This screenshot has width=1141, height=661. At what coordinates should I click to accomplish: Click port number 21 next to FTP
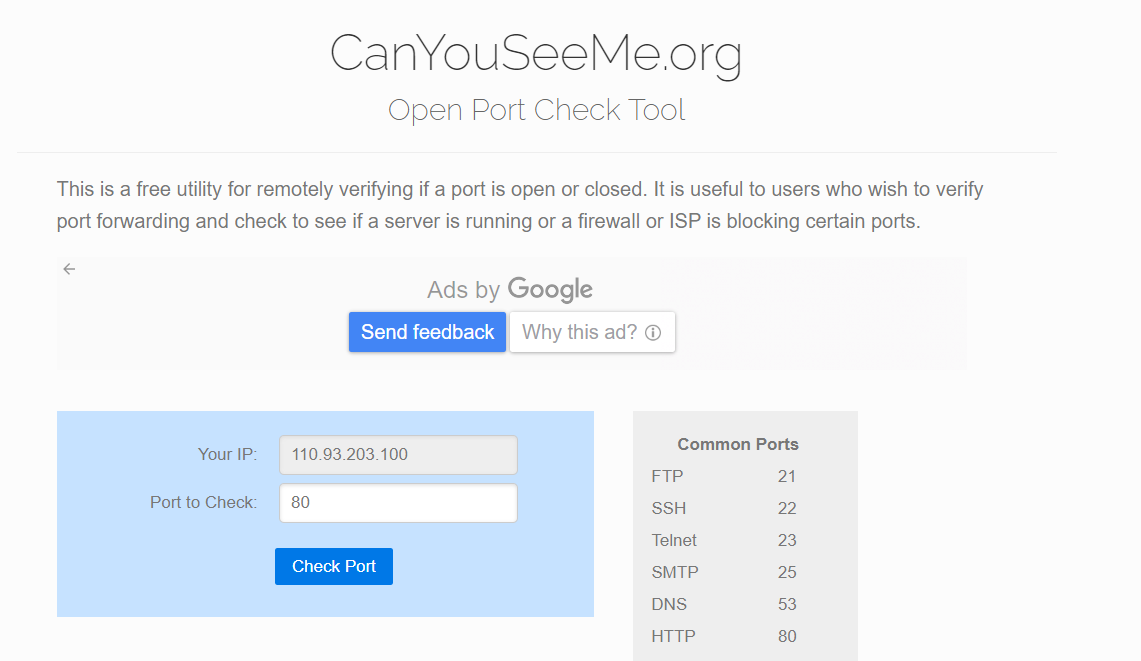787,476
